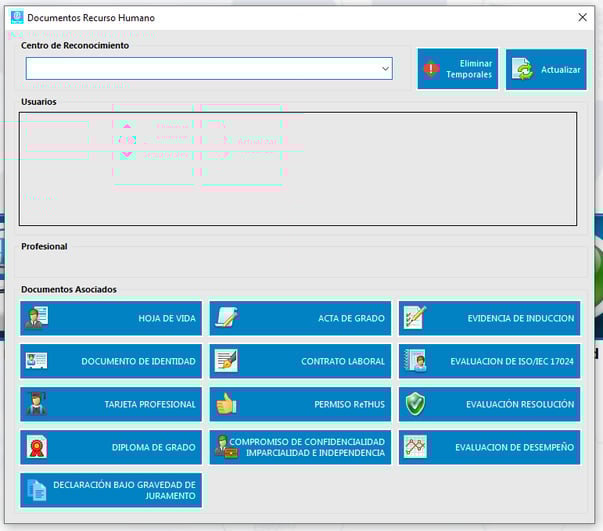
Task: Click the Actualizar refresh icon
Action: [522, 70]
